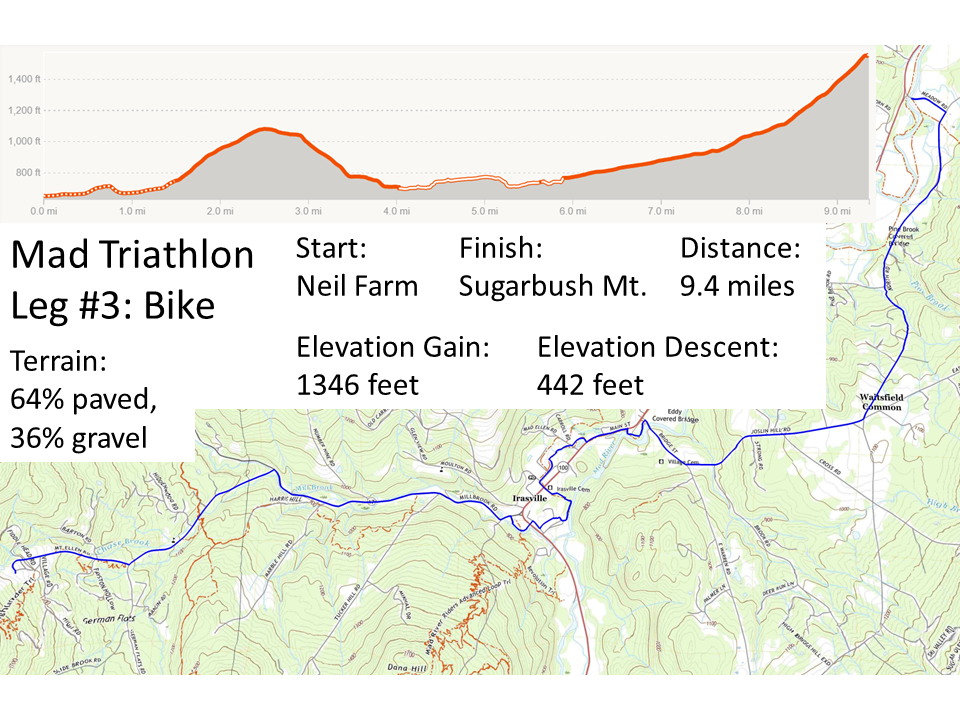The height and width of the screenshot is (720, 960).
Task: Click the Neil Farm start text
Action: tap(357, 286)
